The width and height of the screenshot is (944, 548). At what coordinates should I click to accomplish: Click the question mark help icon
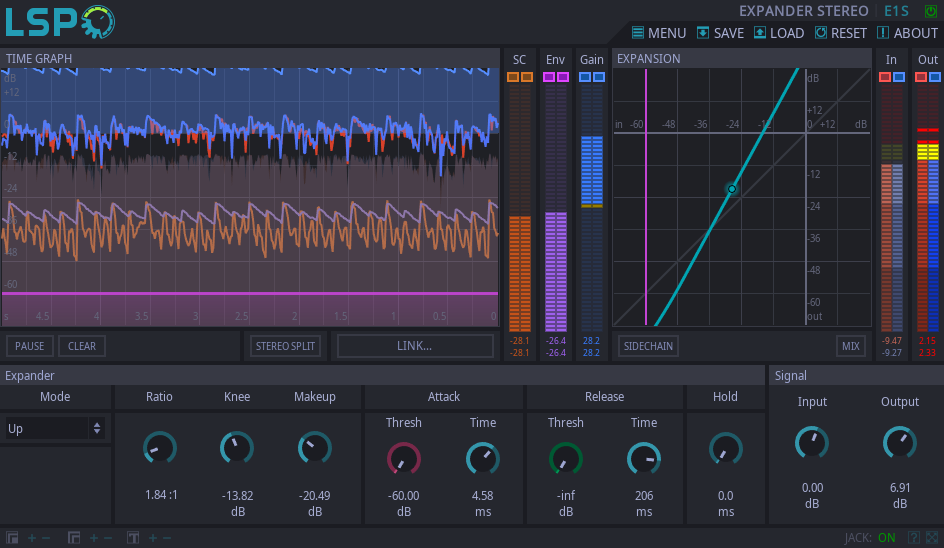pos(913,538)
